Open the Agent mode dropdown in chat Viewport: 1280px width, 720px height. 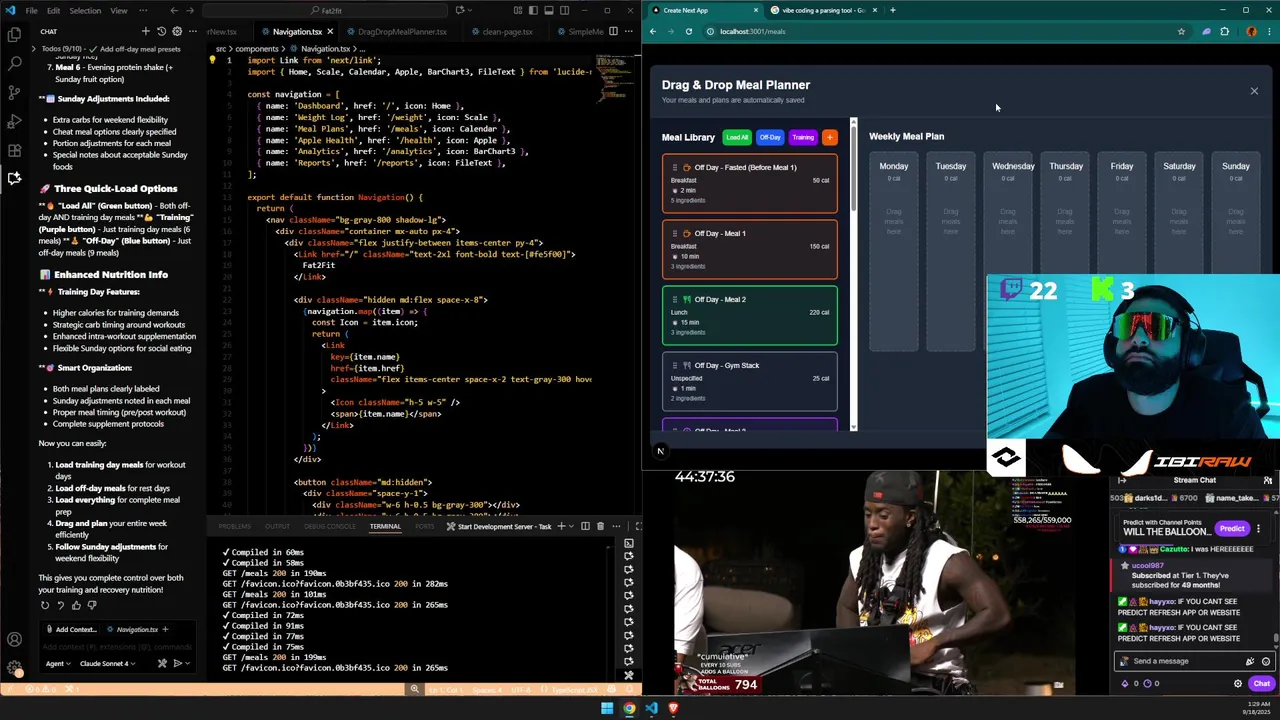(x=56, y=663)
